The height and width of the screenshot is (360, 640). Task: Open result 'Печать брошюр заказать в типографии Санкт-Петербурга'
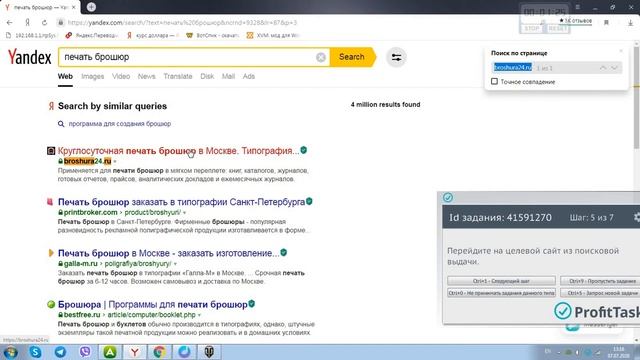click(181, 202)
